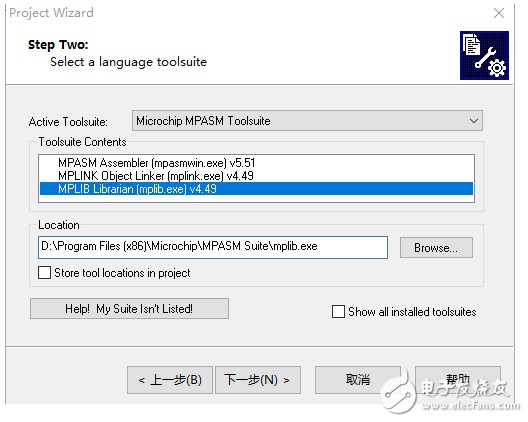Select MPLIB Librarian (mplib.exe) v4.49 row
The image size is (528, 422).
click(x=256, y=189)
